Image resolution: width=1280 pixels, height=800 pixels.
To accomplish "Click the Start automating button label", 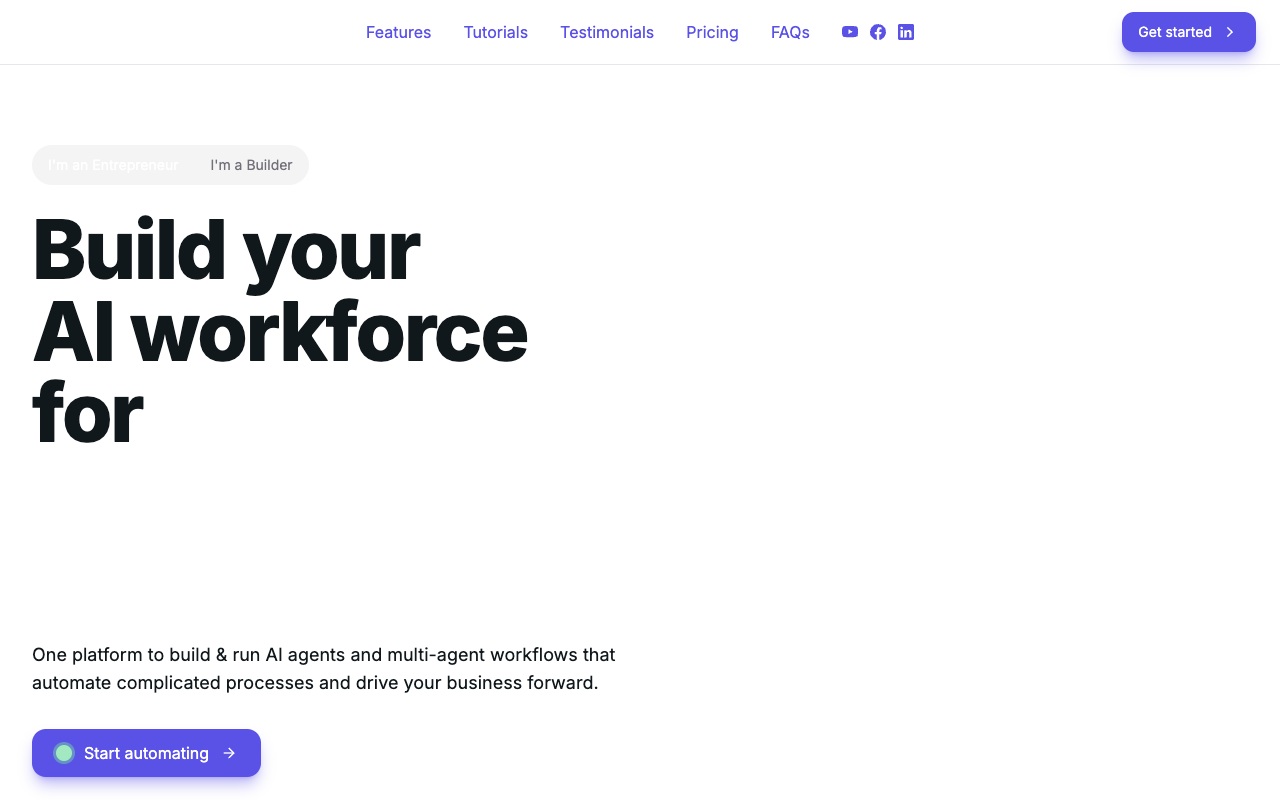I will tap(146, 753).
